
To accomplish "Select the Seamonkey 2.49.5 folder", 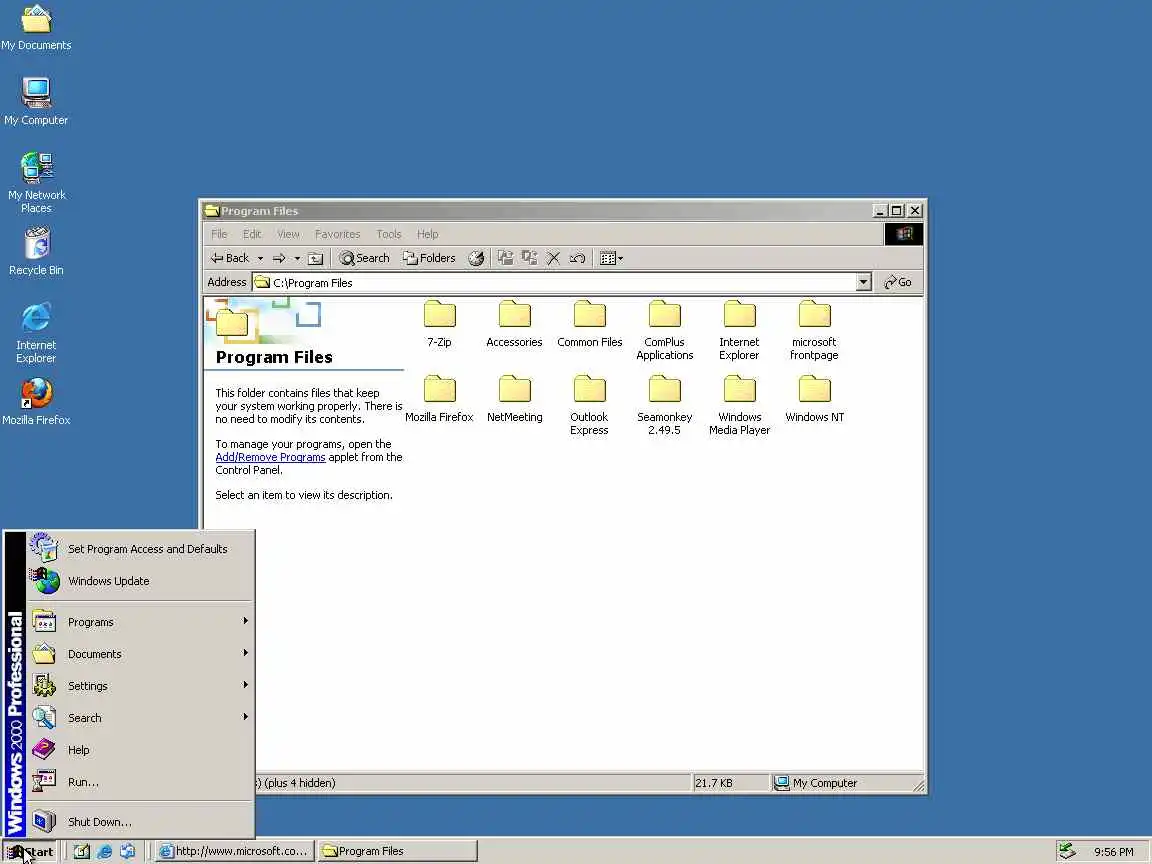I will point(664,406).
